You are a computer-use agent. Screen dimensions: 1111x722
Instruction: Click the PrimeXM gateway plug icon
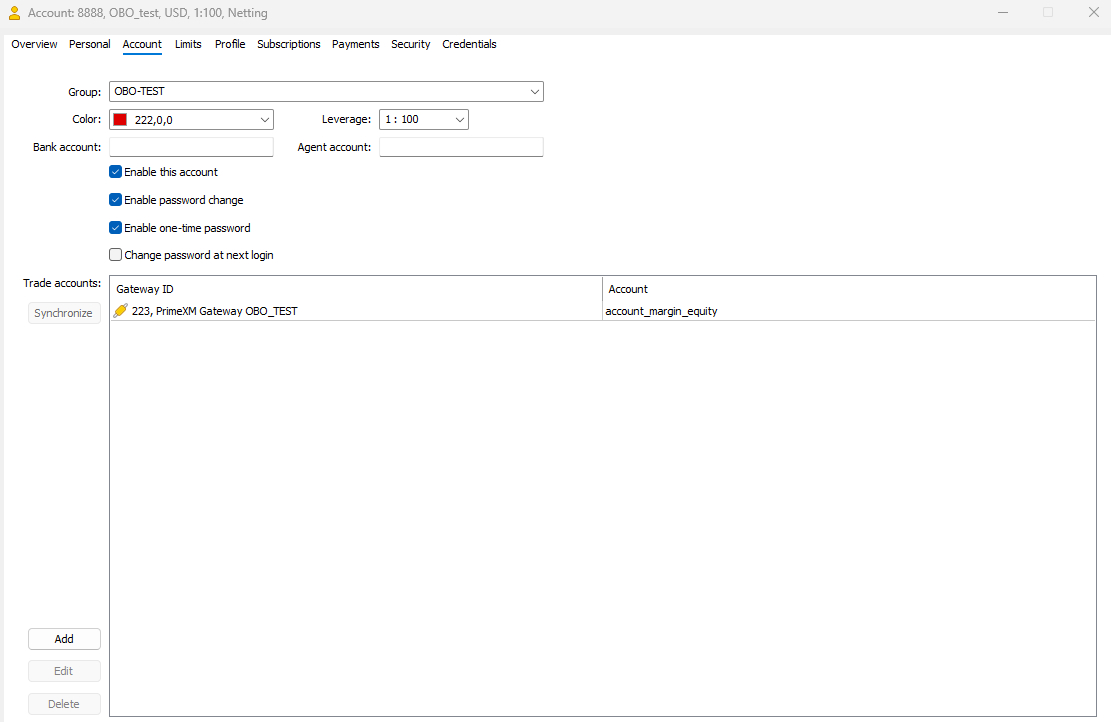pos(120,310)
